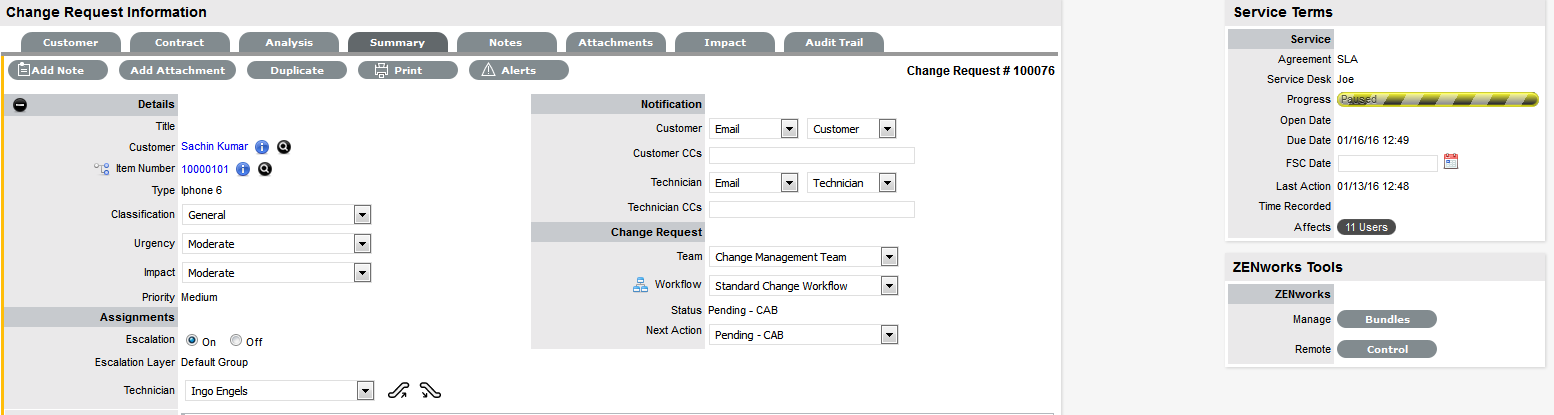Click info icon beside item number 10000101
The image size is (1554, 415).
point(243,169)
